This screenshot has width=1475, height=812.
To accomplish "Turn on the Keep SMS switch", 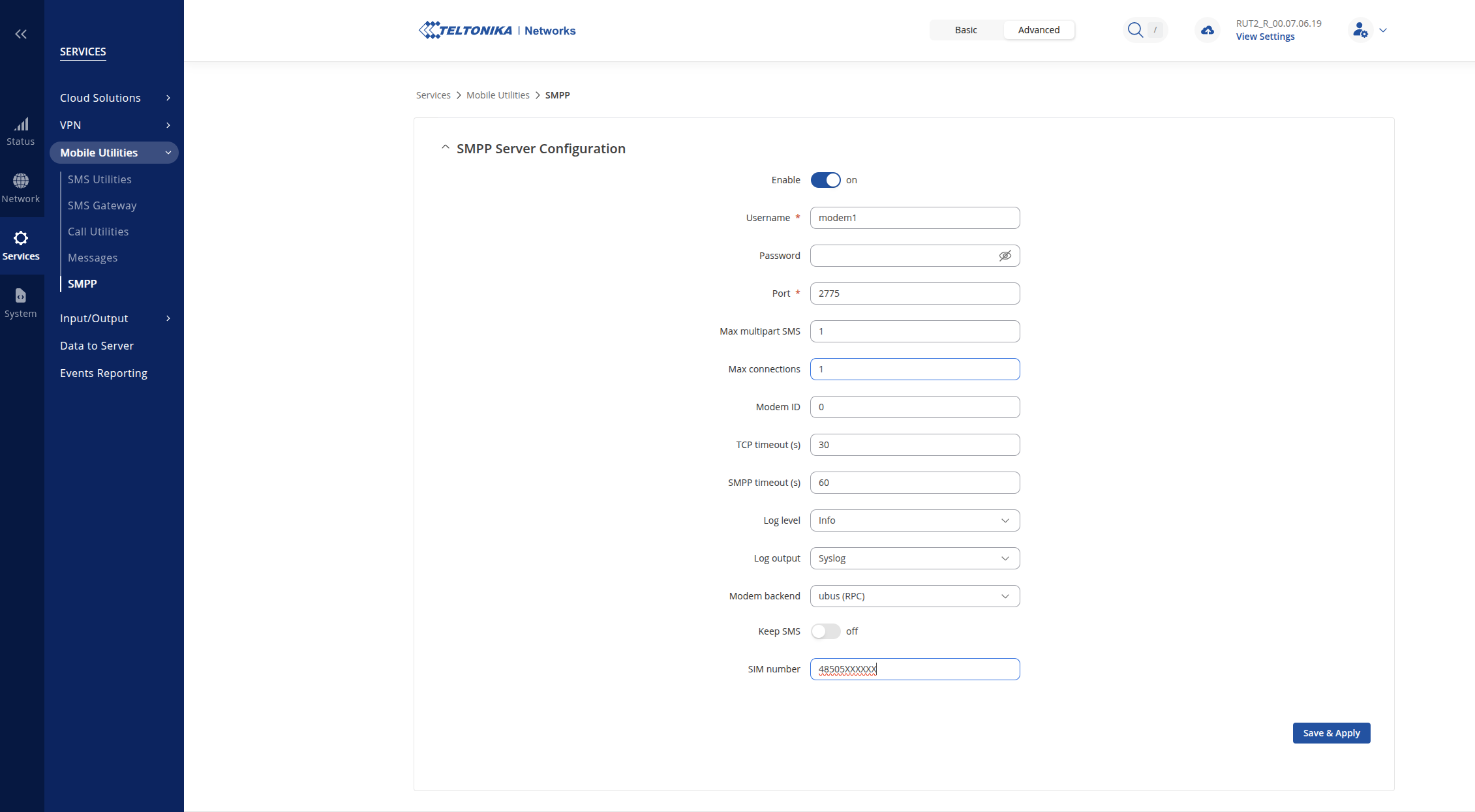I will pyautogui.click(x=825, y=631).
